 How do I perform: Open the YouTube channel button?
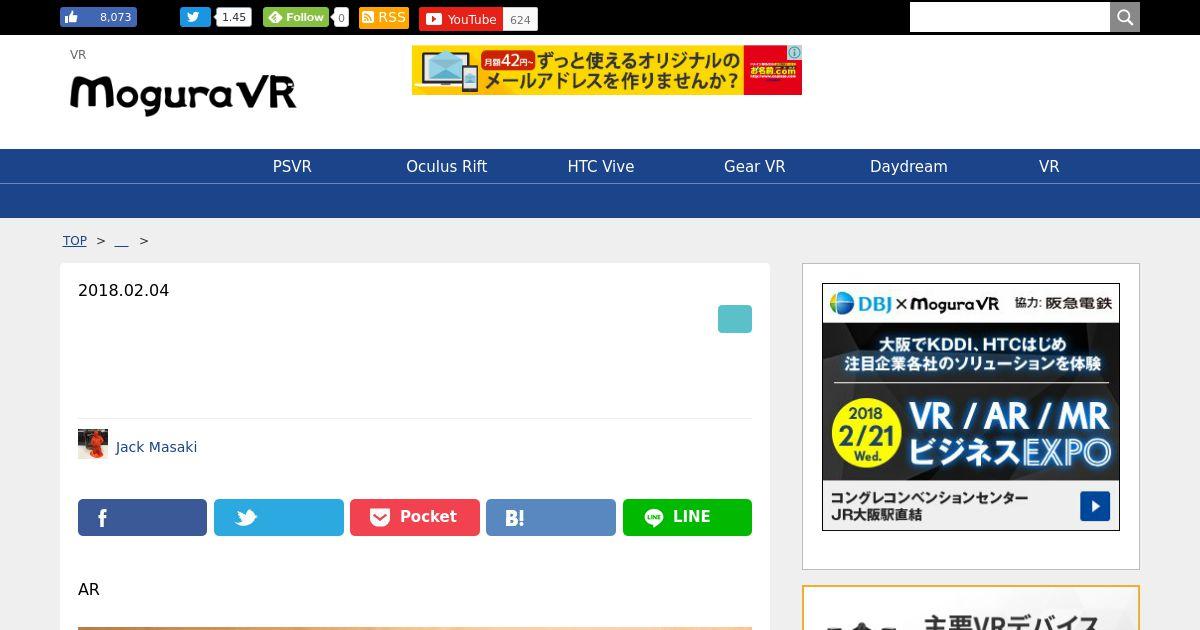pos(460,19)
